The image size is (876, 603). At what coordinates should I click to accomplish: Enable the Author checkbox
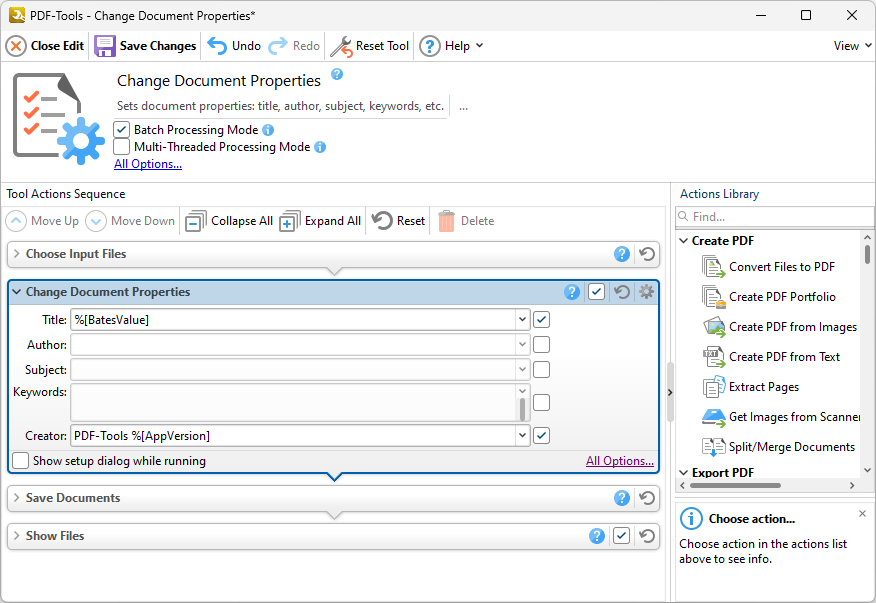pyautogui.click(x=541, y=345)
